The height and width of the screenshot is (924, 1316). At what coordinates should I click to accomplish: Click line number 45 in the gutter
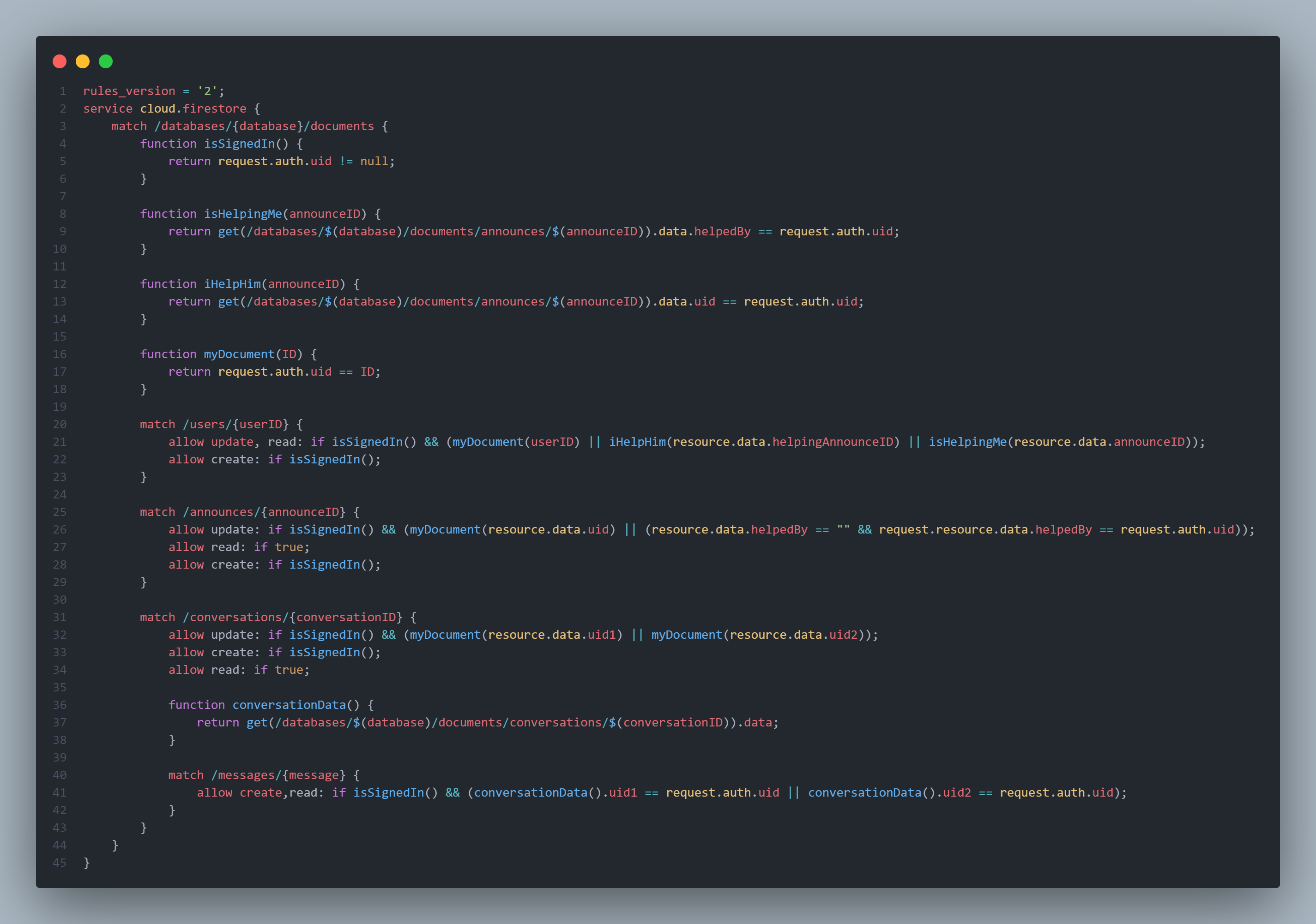[60, 862]
